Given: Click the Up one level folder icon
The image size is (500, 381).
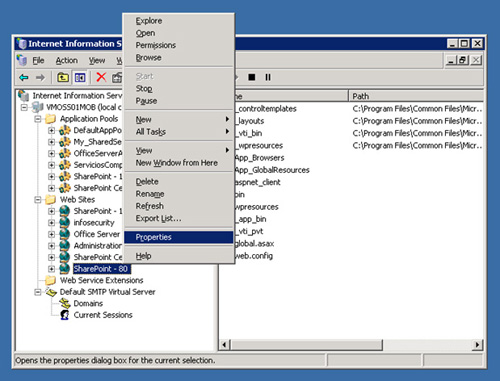Looking at the screenshot, I should coord(63,78).
